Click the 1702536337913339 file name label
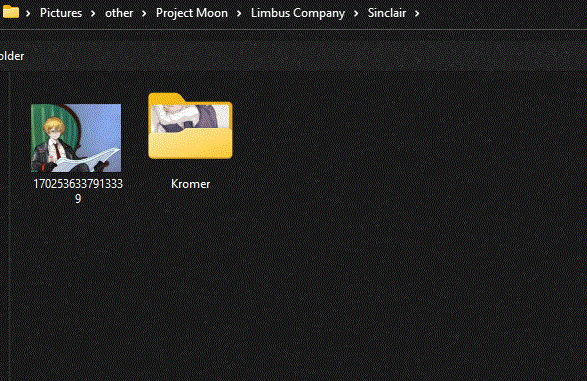This screenshot has height=381, width=587. (78, 191)
